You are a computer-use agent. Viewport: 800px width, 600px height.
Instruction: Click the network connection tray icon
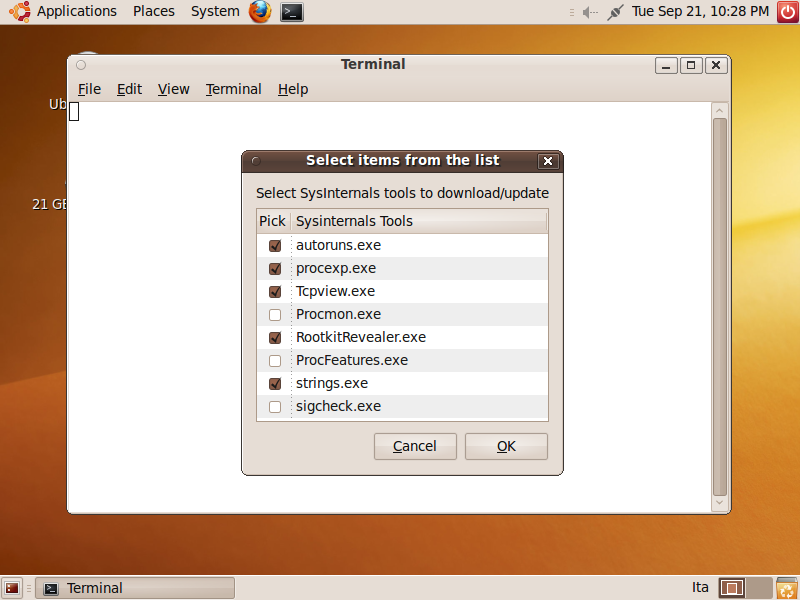[x=615, y=12]
